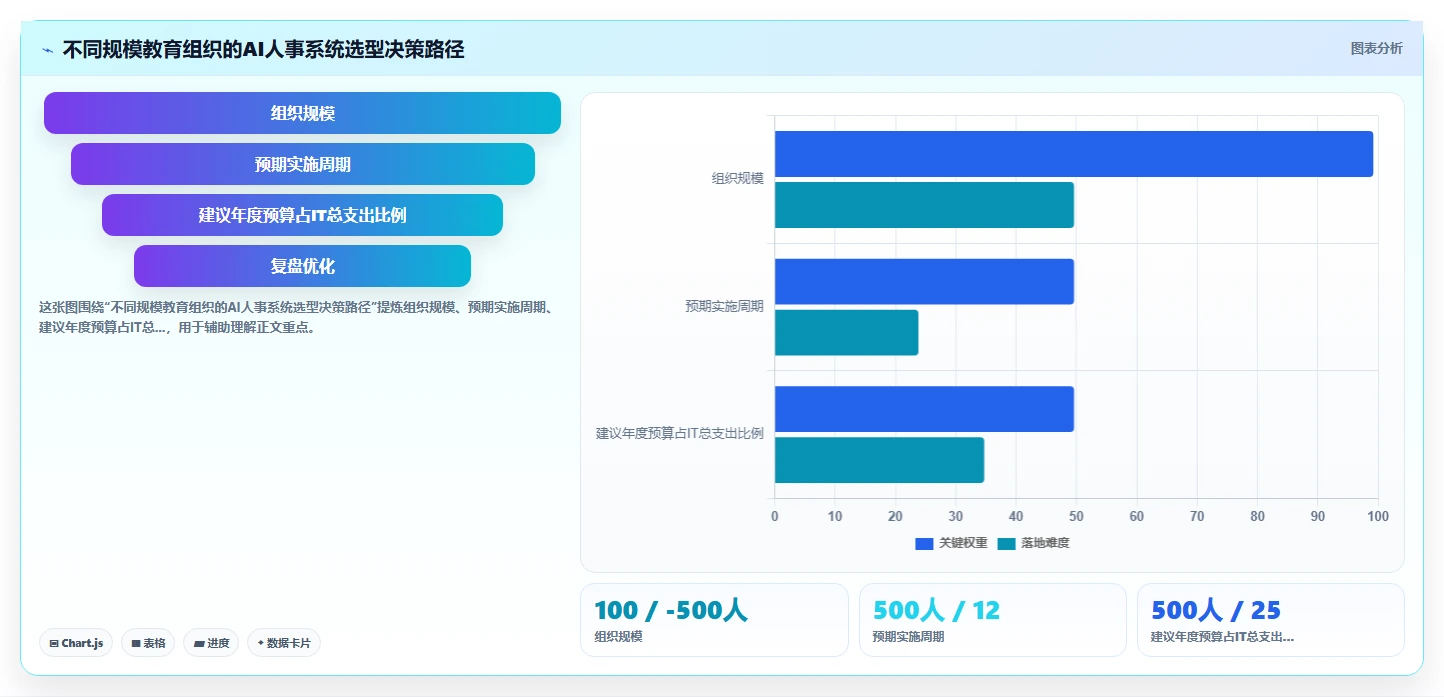Click the blue 关键权重 bar for 预期实施周期
Image resolution: width=1444 pixels, height=697 pixels.
pos(924,281)
